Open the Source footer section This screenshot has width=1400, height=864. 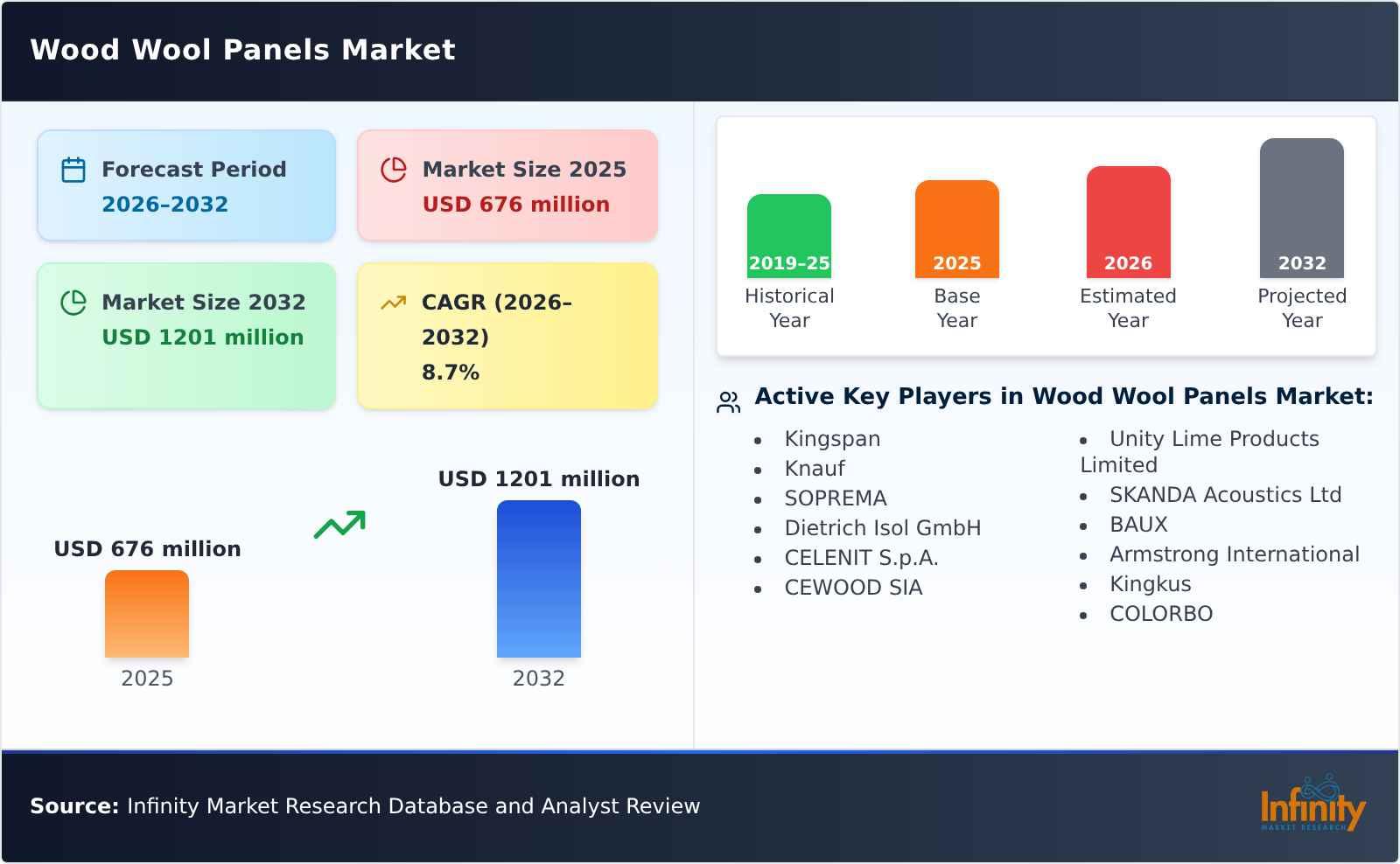click(x=364, y=806)
